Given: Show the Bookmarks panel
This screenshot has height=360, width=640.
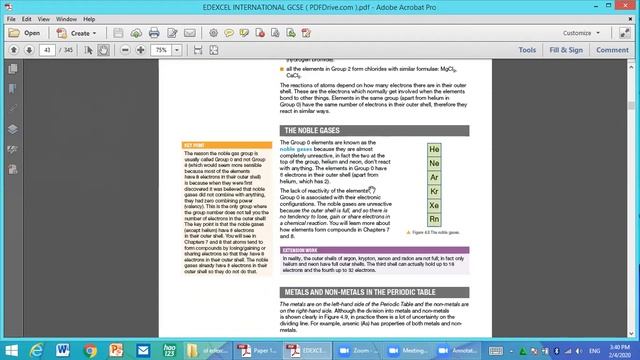Looking at the screenshot, I should [13, 89].
